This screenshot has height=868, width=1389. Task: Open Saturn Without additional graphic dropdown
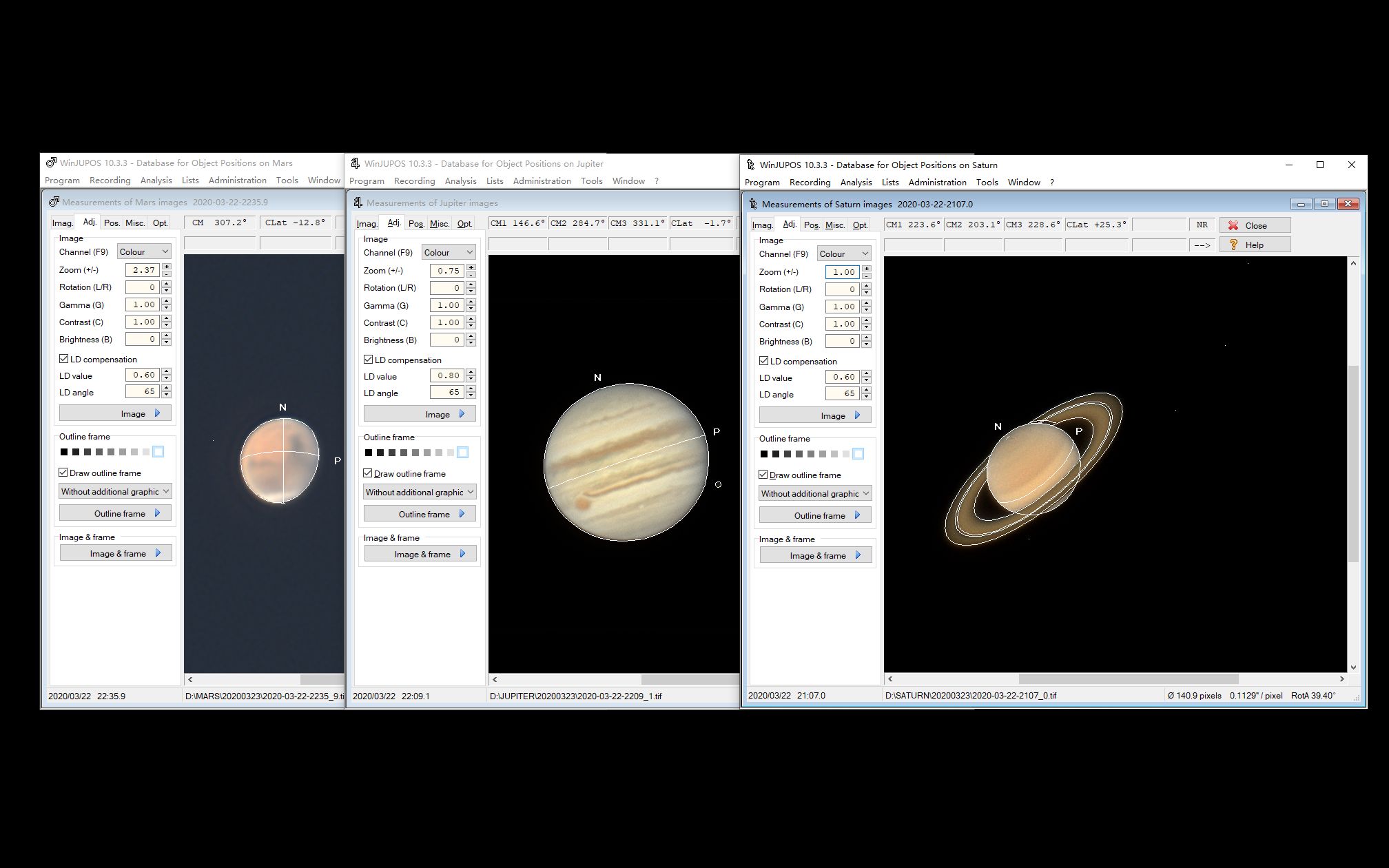816,493
